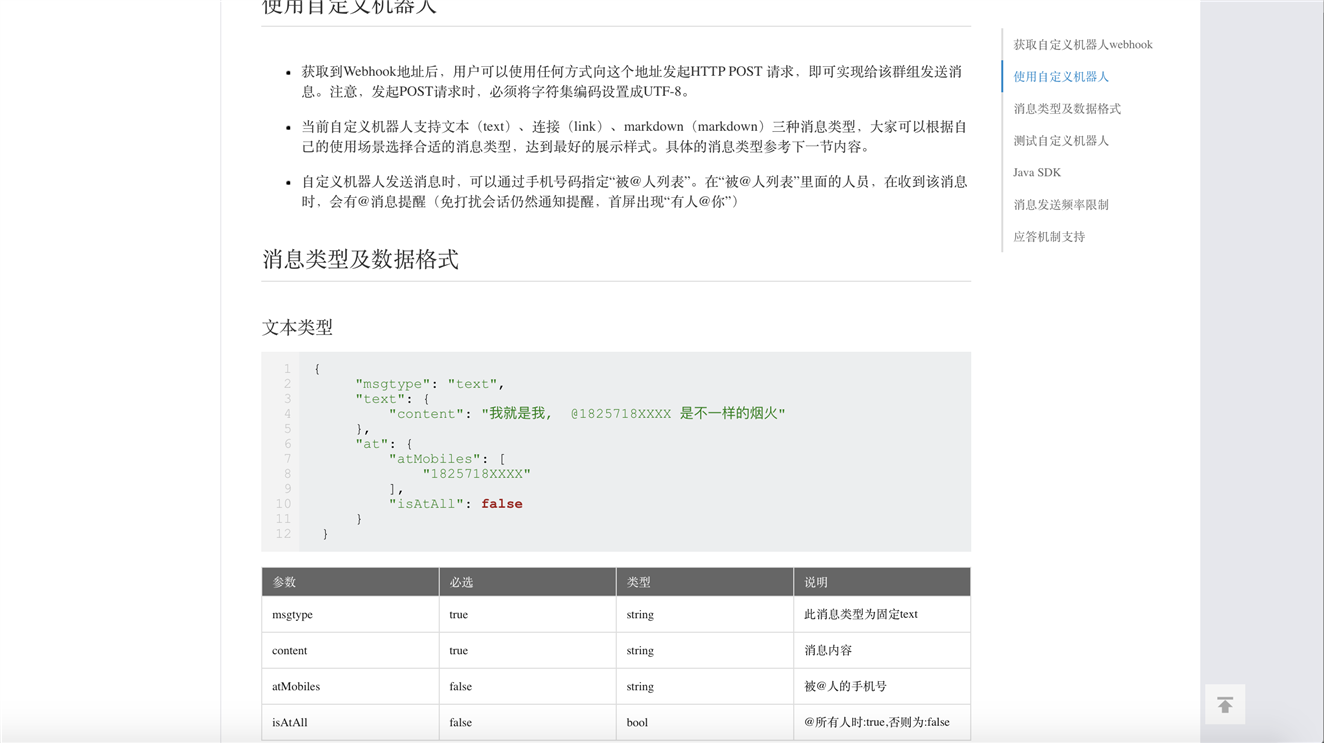Click the bullet mentioning text, link, markdown types
Viewport: 1324px width, 743px height.
[x=634, y=137]
